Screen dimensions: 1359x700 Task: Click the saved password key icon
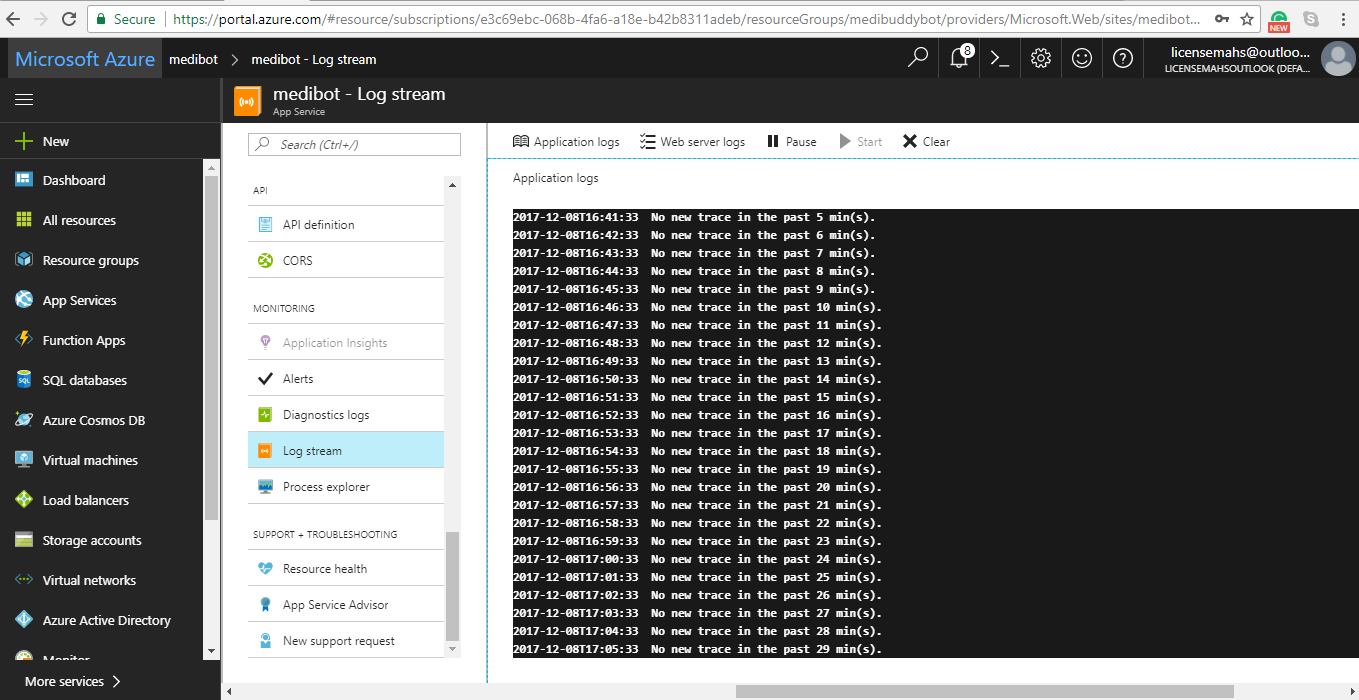pyautogui.click(x=1221, y=19)
